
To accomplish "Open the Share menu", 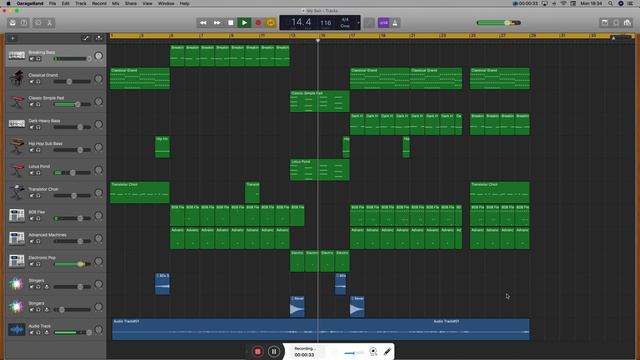I will [131, 3].
